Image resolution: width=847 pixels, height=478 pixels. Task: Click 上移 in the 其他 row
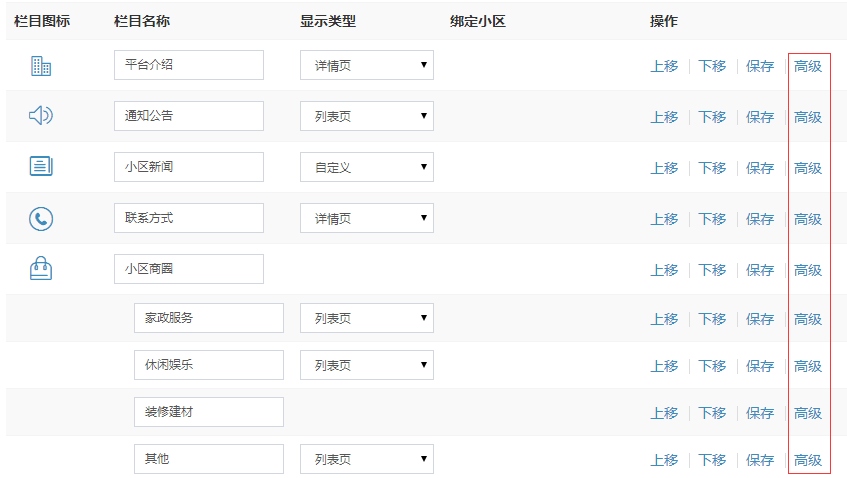[664, 460]
